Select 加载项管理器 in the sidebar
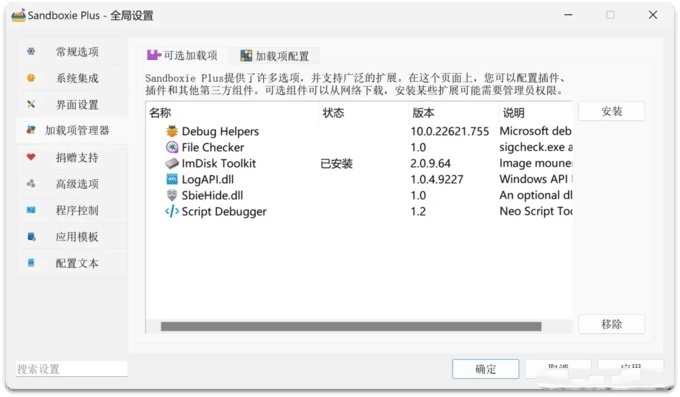Image resolution: width=680 pixels, height=397 pixels. (72, 130)
